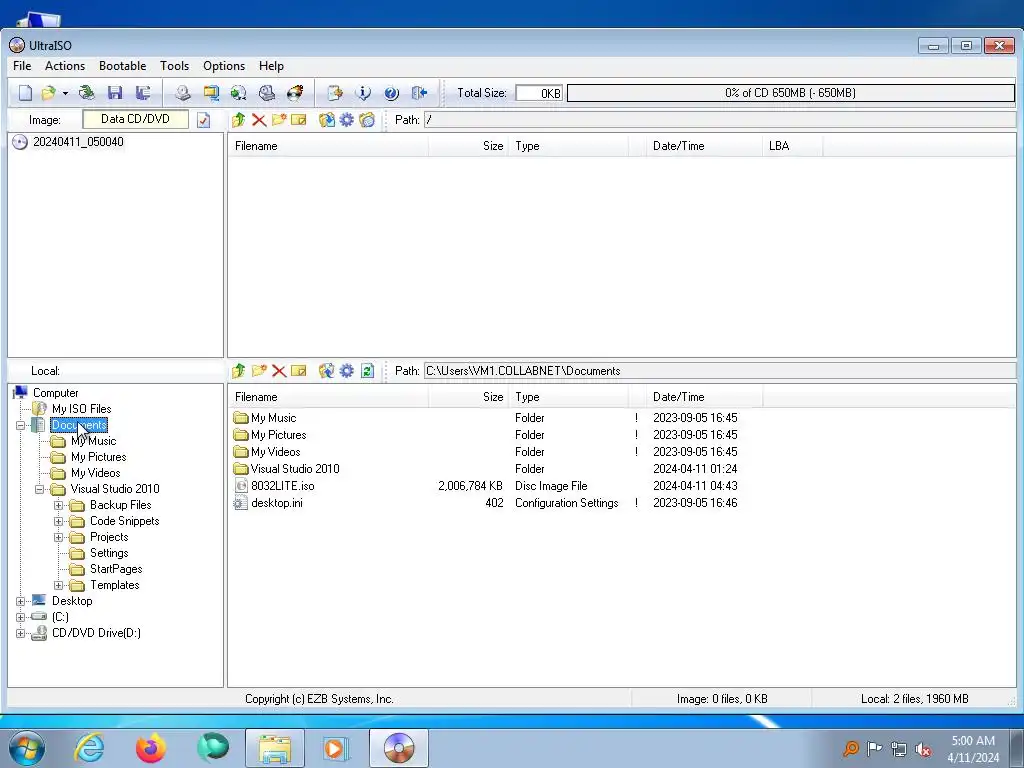
Task: Select the 20240411_050040 image root node
Action: (78, 142)
